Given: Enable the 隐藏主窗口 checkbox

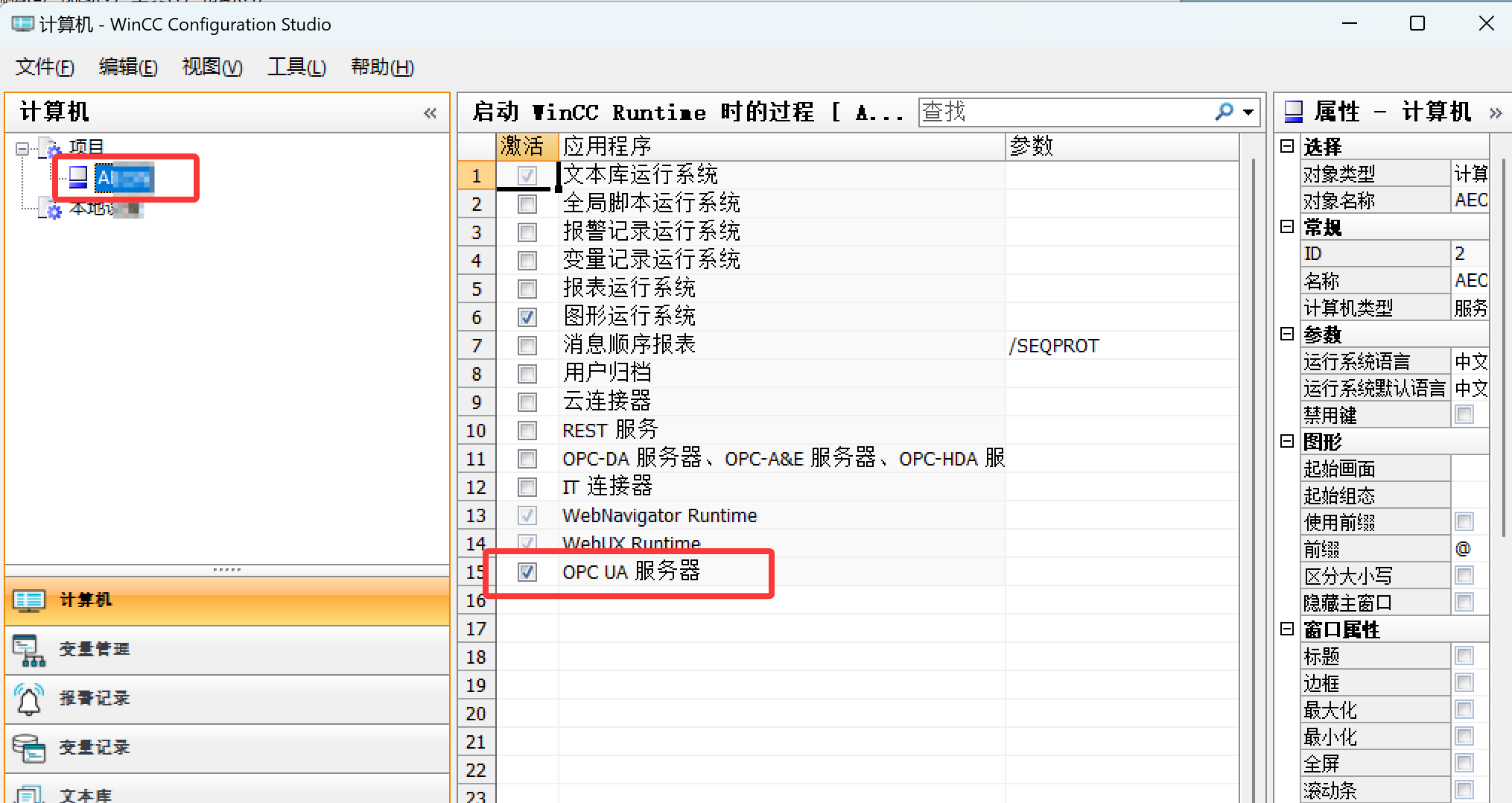Looking at the screenshot, I should 1464,602.
